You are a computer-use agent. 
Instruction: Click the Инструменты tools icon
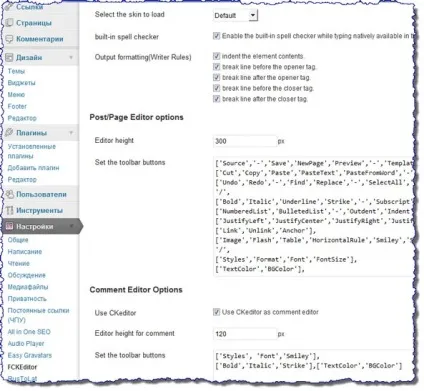pyautogui.click(x=9, y=210)
